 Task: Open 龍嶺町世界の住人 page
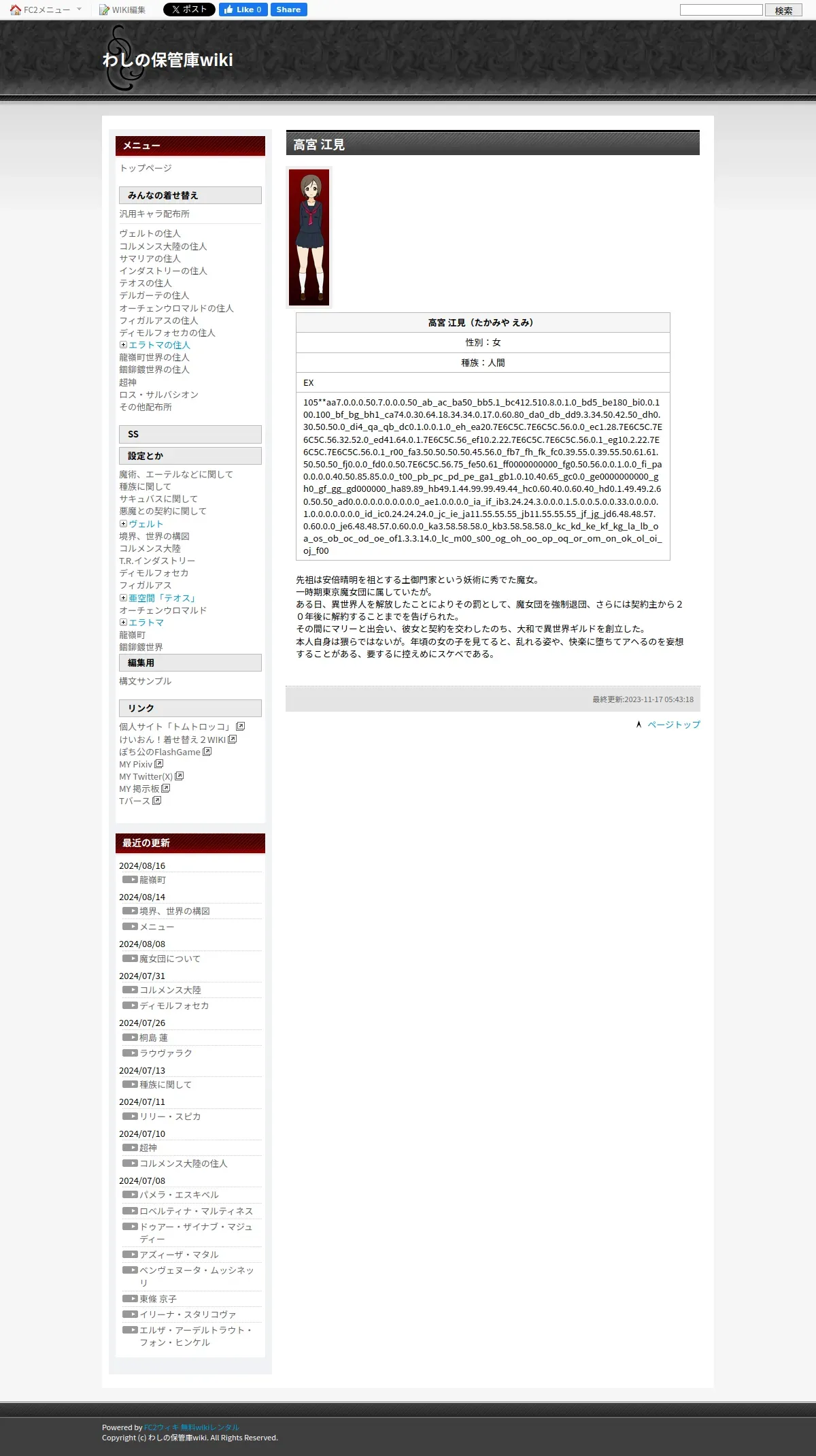click(x=154, y=357)
